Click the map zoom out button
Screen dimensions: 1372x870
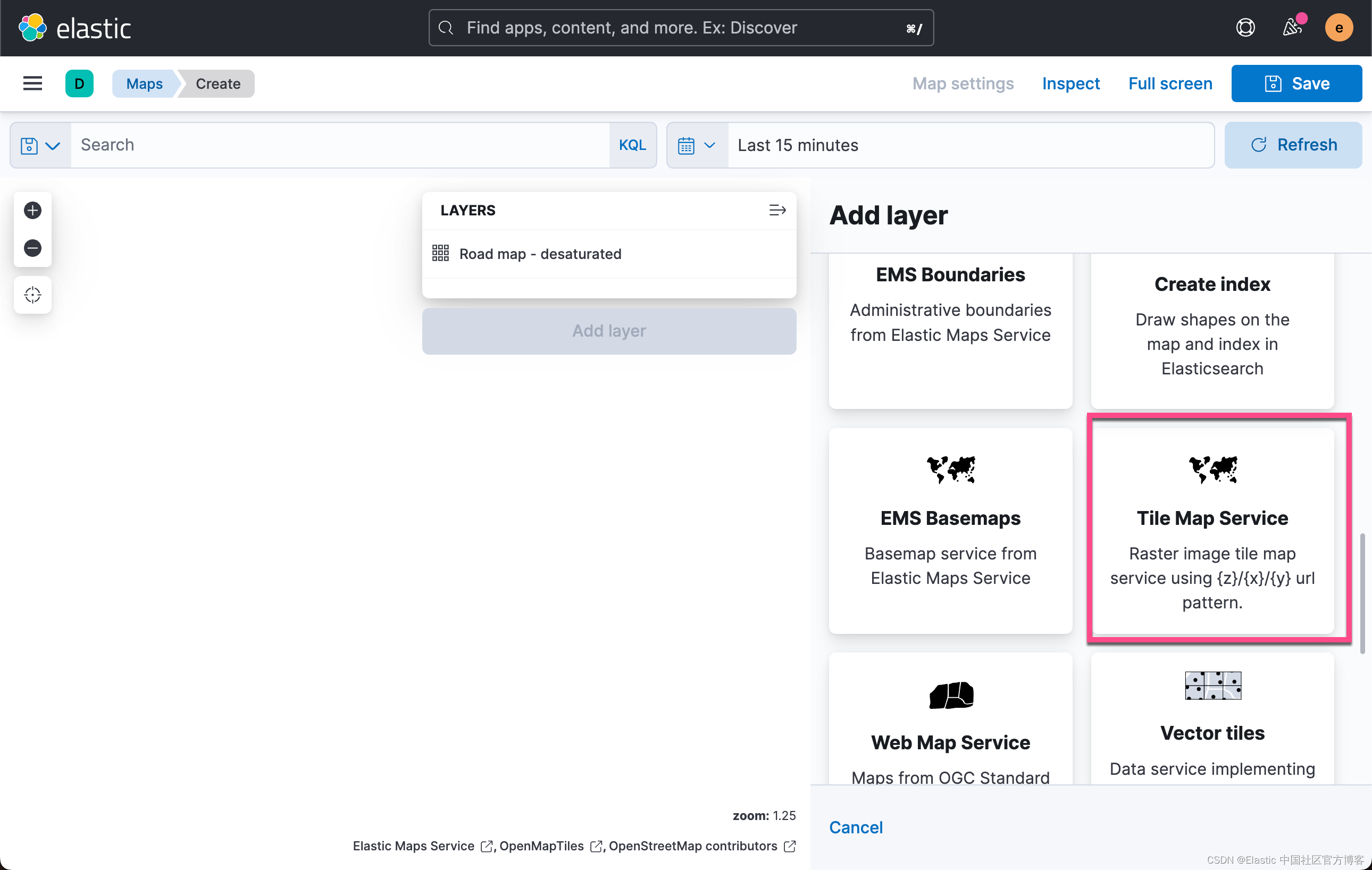pos(32,248)
